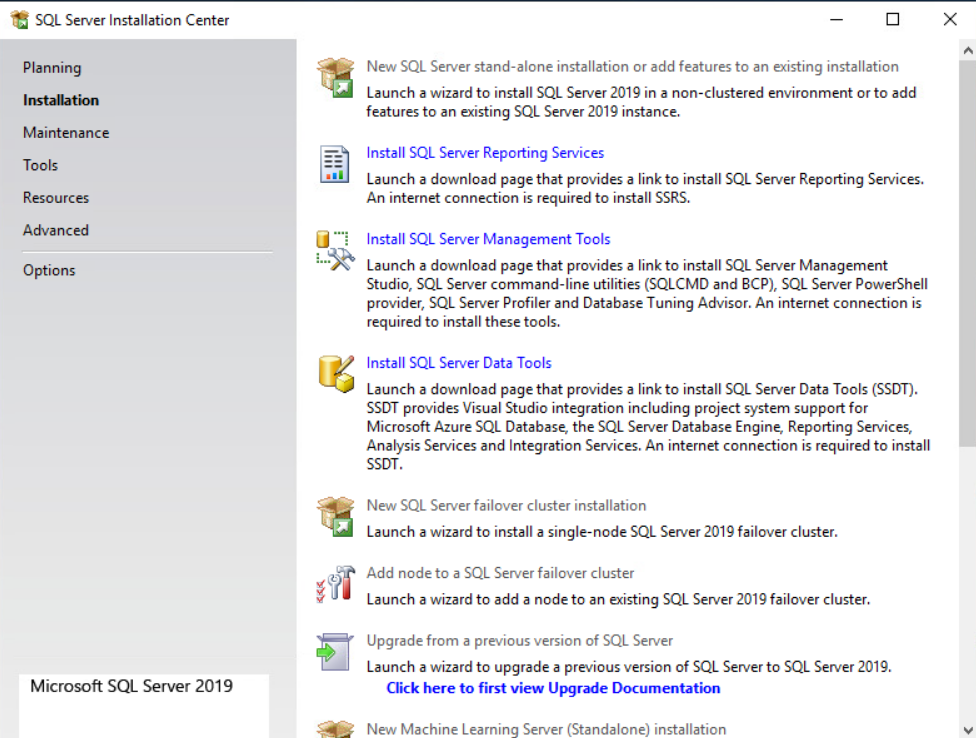
Task: Click the Data Tools cylinder icon
Action: coord(336,374)
